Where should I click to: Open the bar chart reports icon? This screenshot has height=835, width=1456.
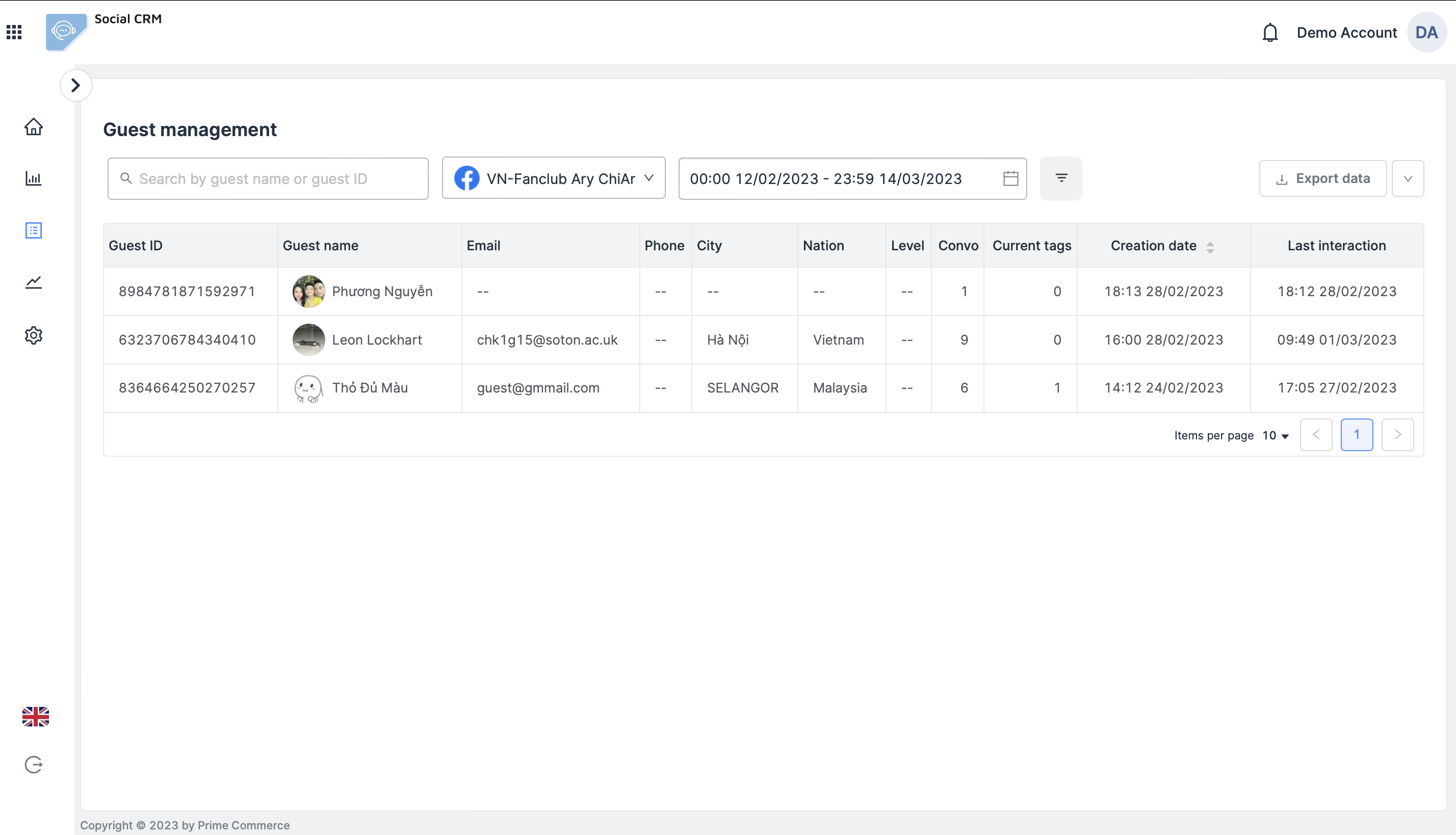tap(33, 178)
